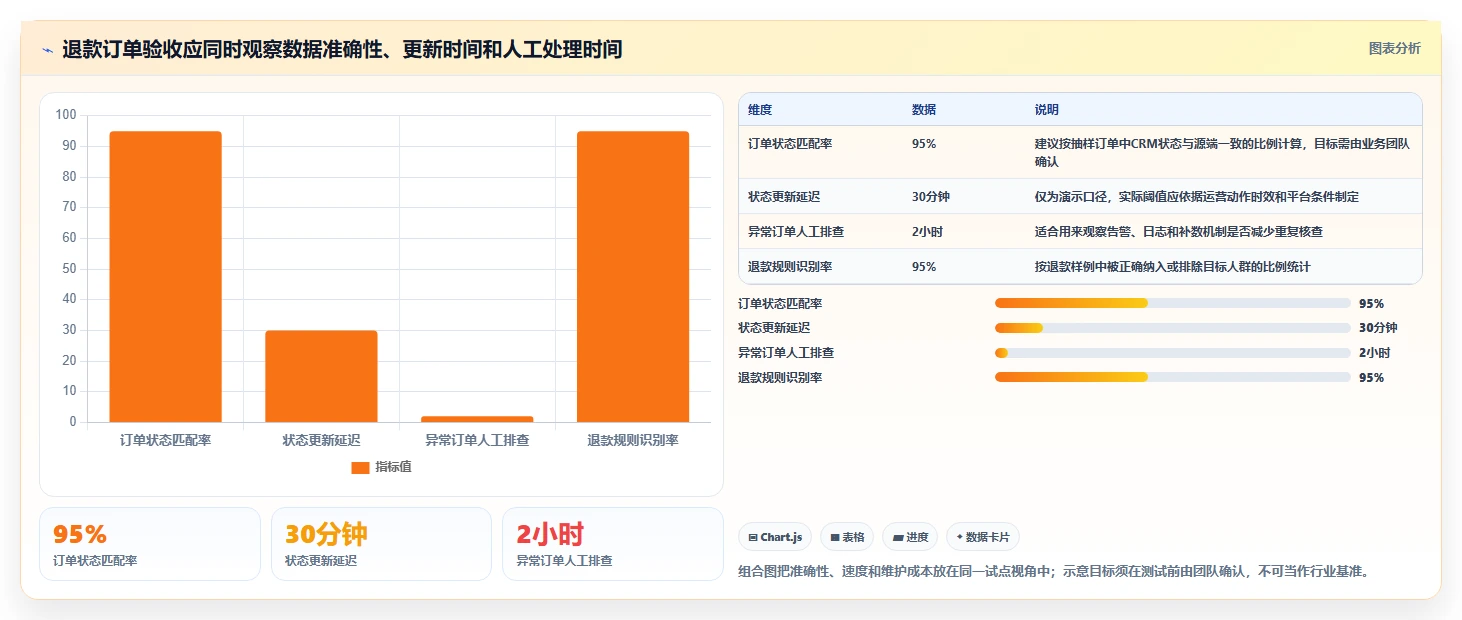The image size is (1462, 620).
Task: Click the 30分钟 value in table
Action: 931,197
